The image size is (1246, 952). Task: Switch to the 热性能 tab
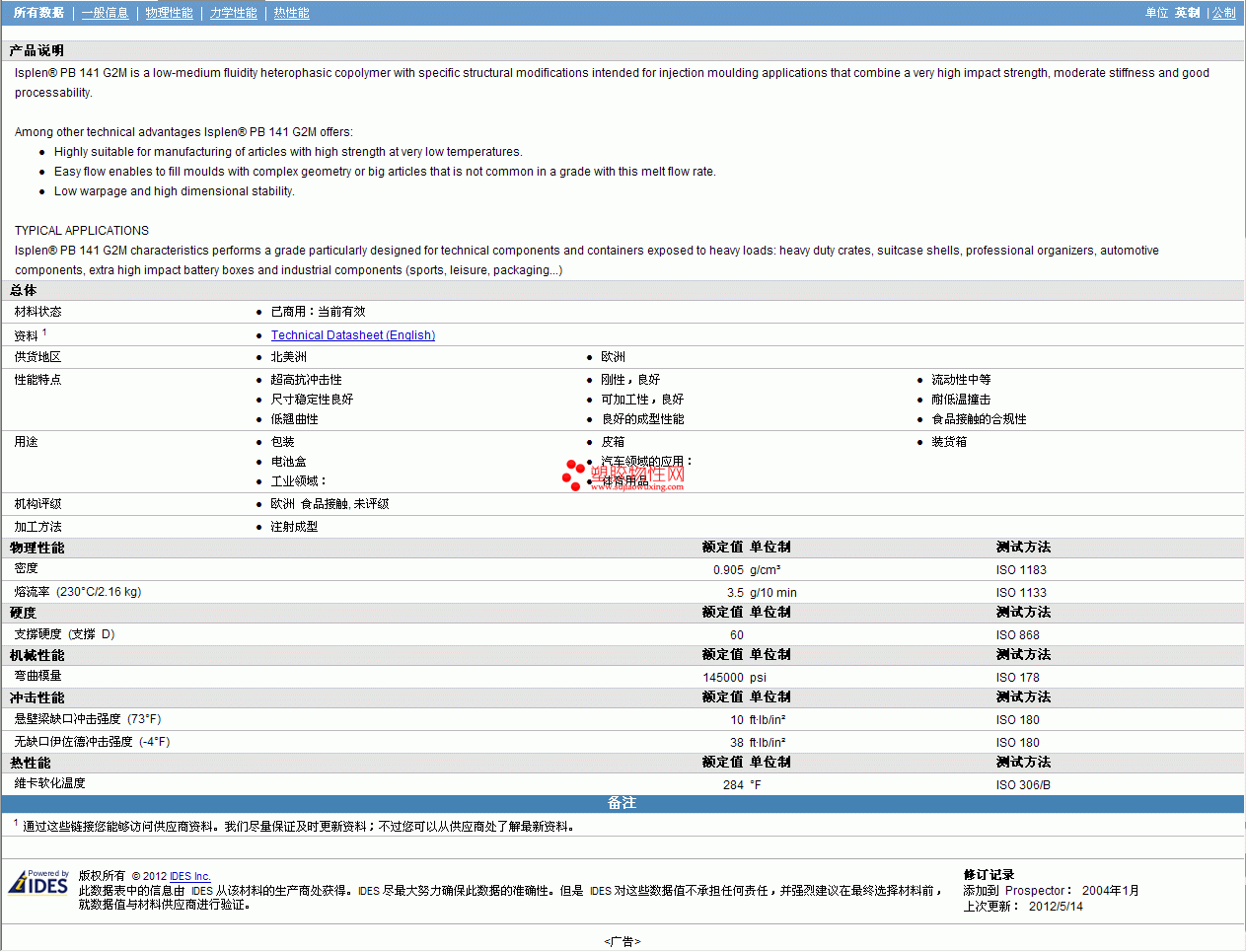tap(291, 13)
